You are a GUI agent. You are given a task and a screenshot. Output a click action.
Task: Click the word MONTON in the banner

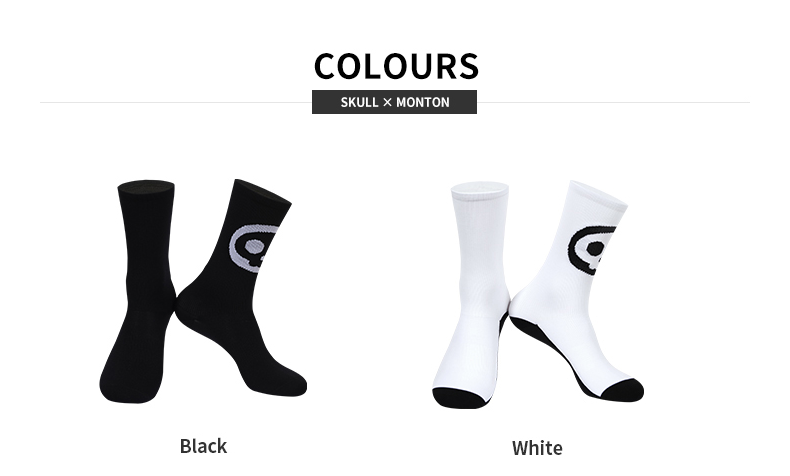point(423,102)
